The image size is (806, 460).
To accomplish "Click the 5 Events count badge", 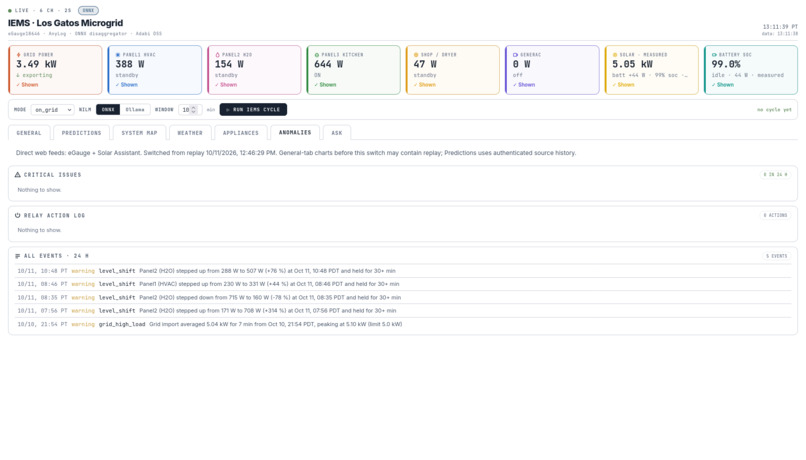I will coord(777,256).
